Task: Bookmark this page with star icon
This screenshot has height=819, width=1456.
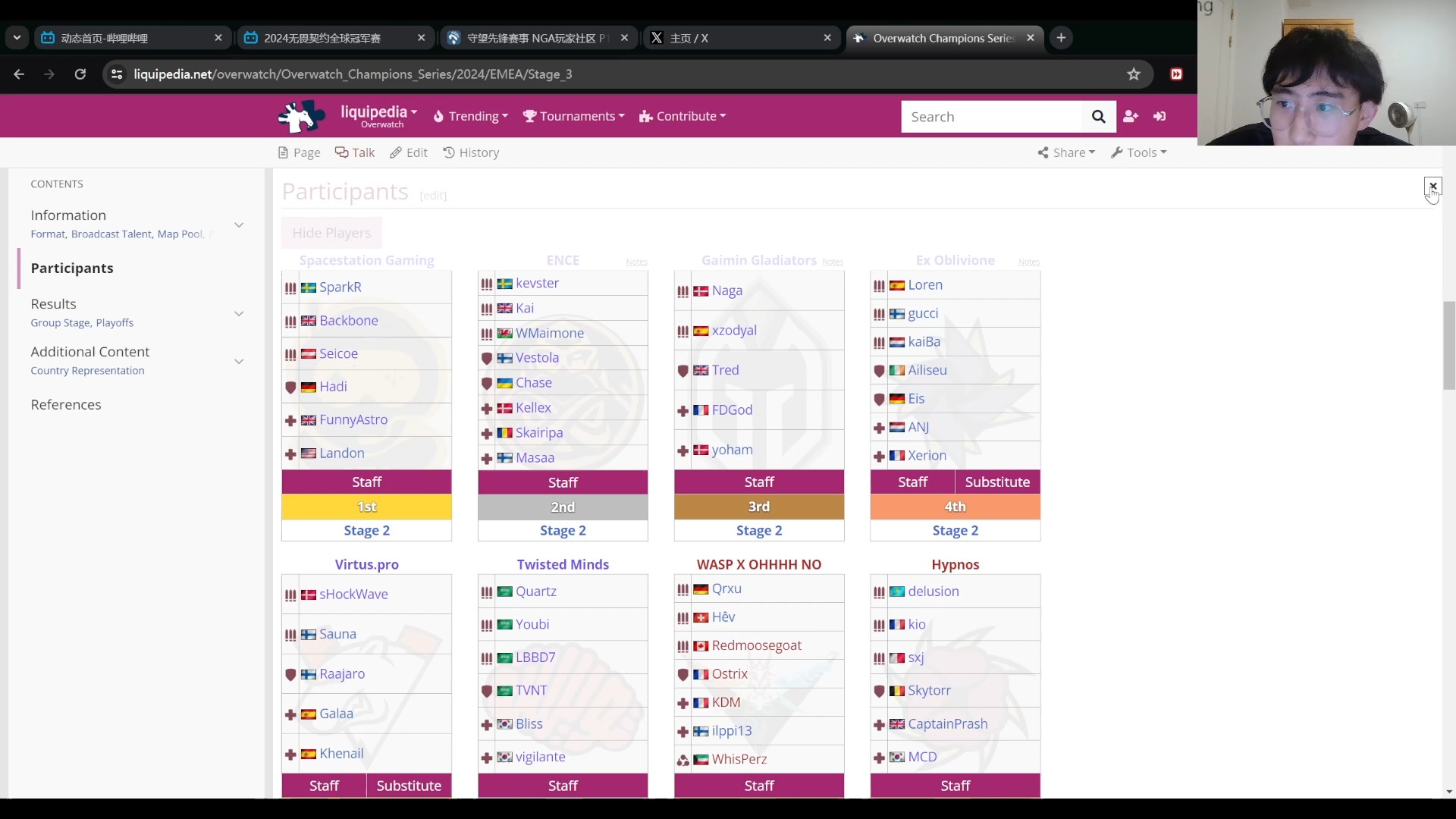Action: coord(1134,74)
